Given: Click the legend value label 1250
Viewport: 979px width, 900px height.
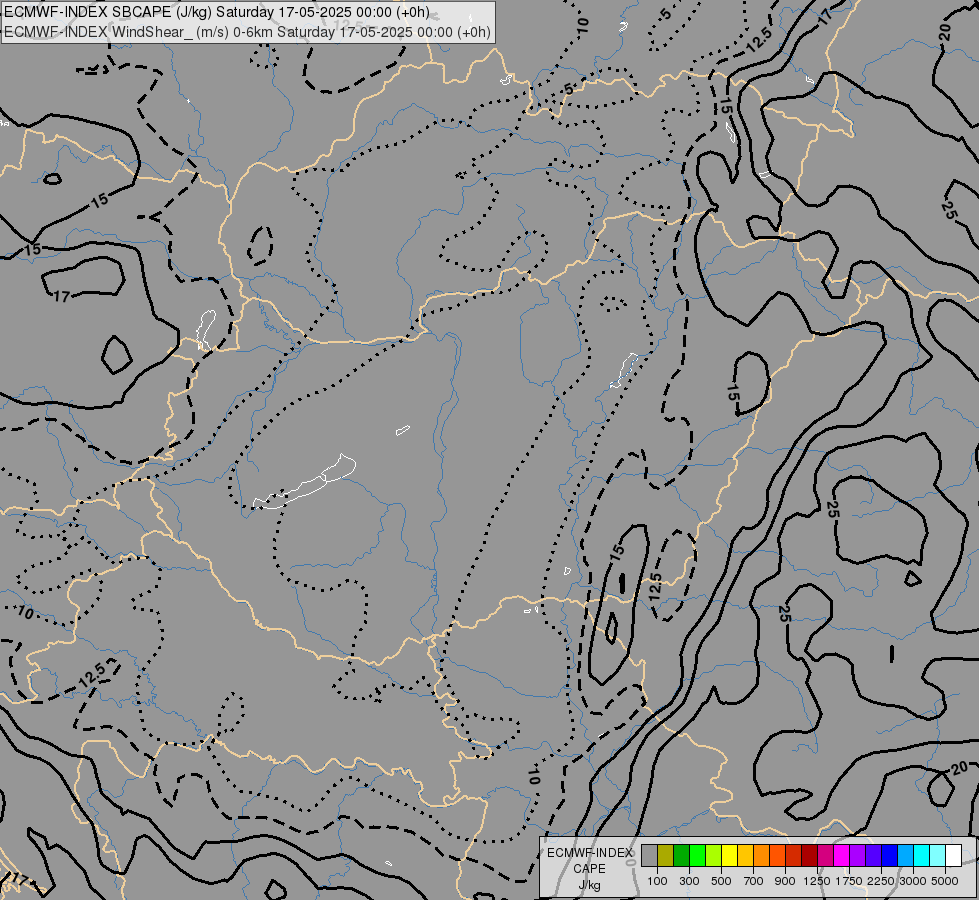Looking at the screenshot, I should [x=817, y=881].
